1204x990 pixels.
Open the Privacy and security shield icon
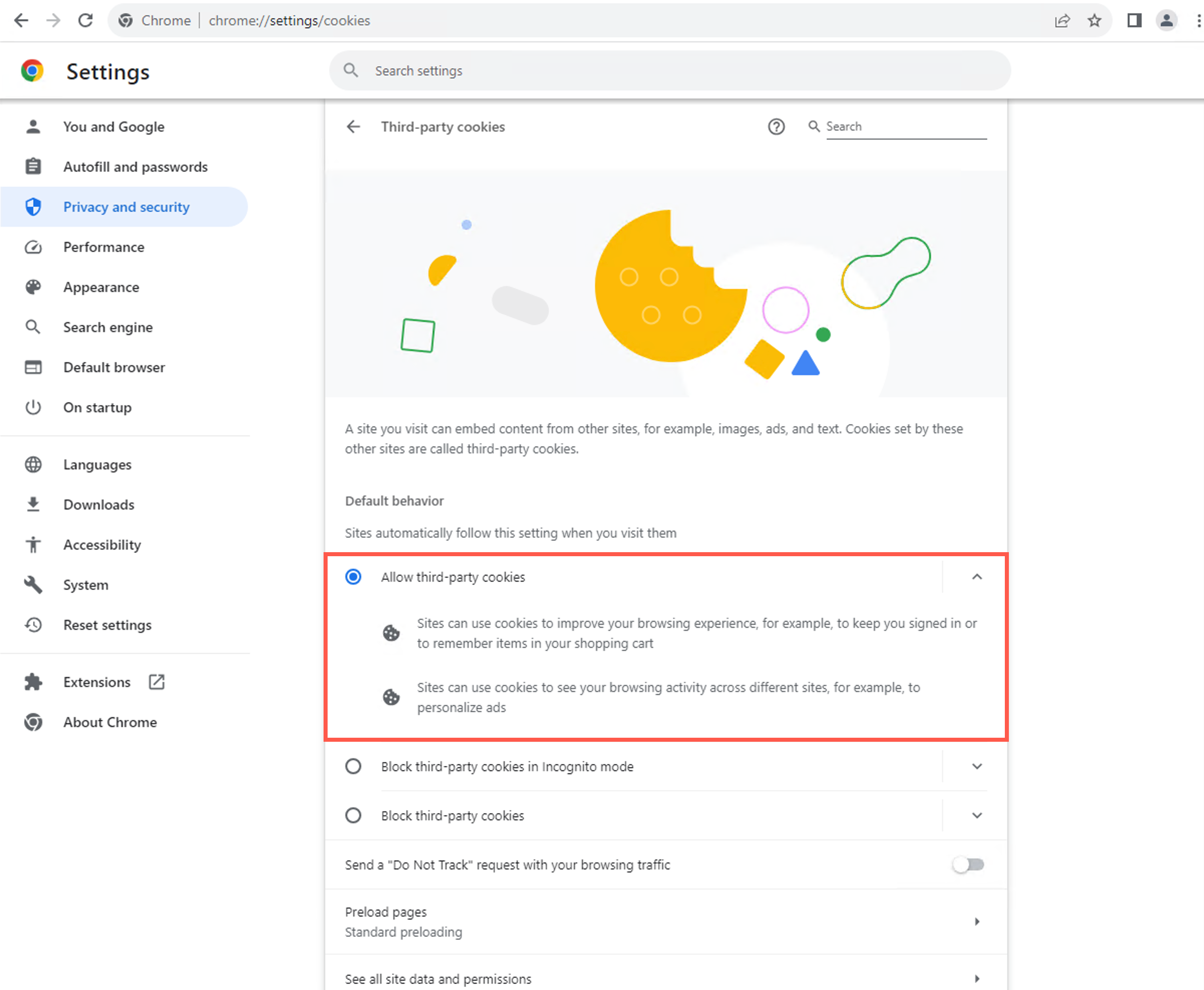(x=34, y=207)
